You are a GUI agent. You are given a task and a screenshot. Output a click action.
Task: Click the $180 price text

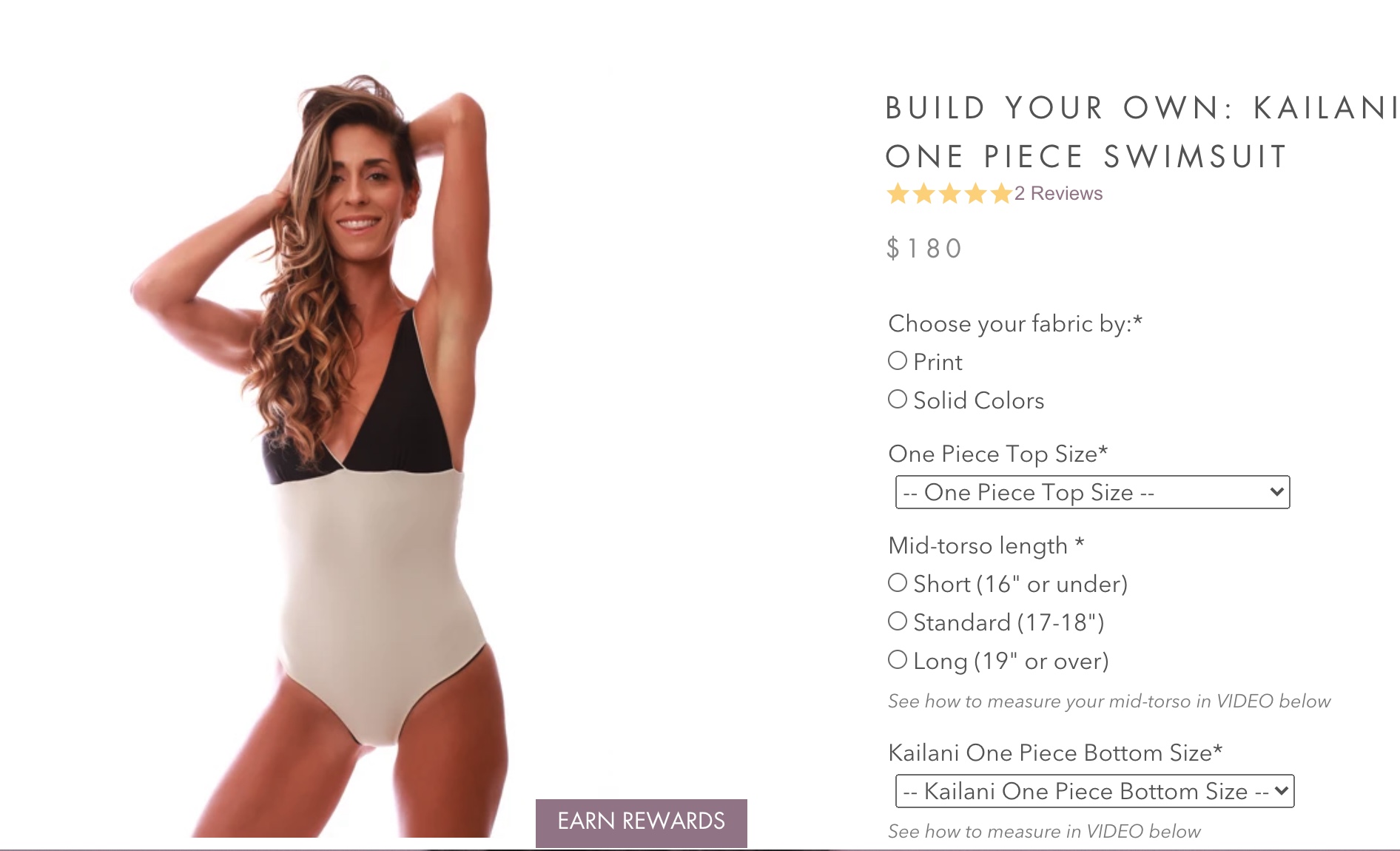point(924,249)
